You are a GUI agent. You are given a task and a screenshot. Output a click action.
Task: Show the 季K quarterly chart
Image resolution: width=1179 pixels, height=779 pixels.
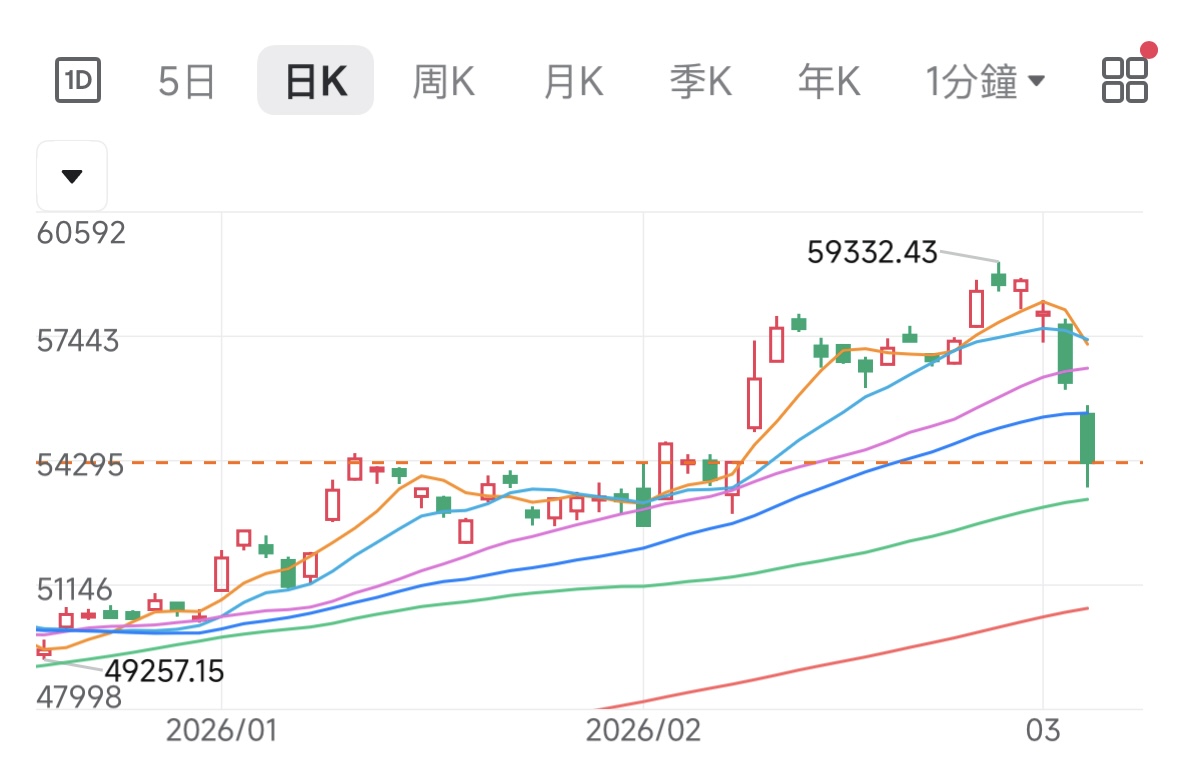pos(701,81)
